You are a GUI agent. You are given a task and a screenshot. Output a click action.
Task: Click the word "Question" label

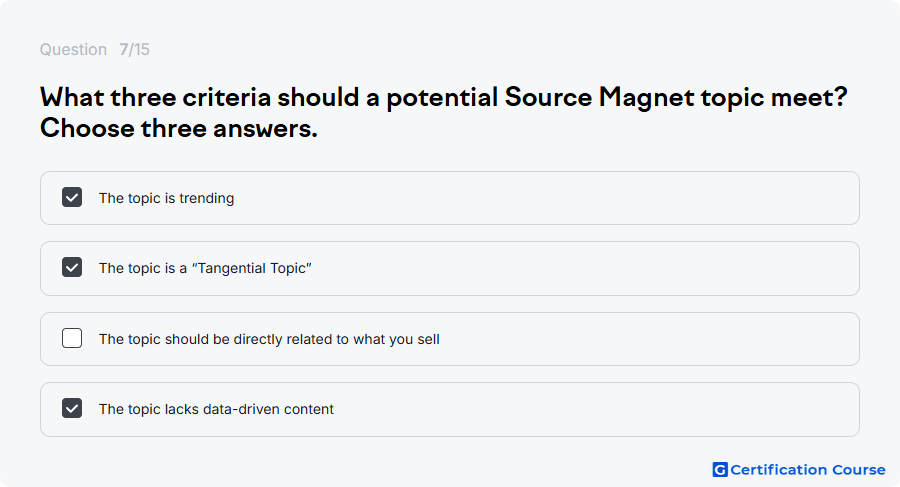coord(73,49)
